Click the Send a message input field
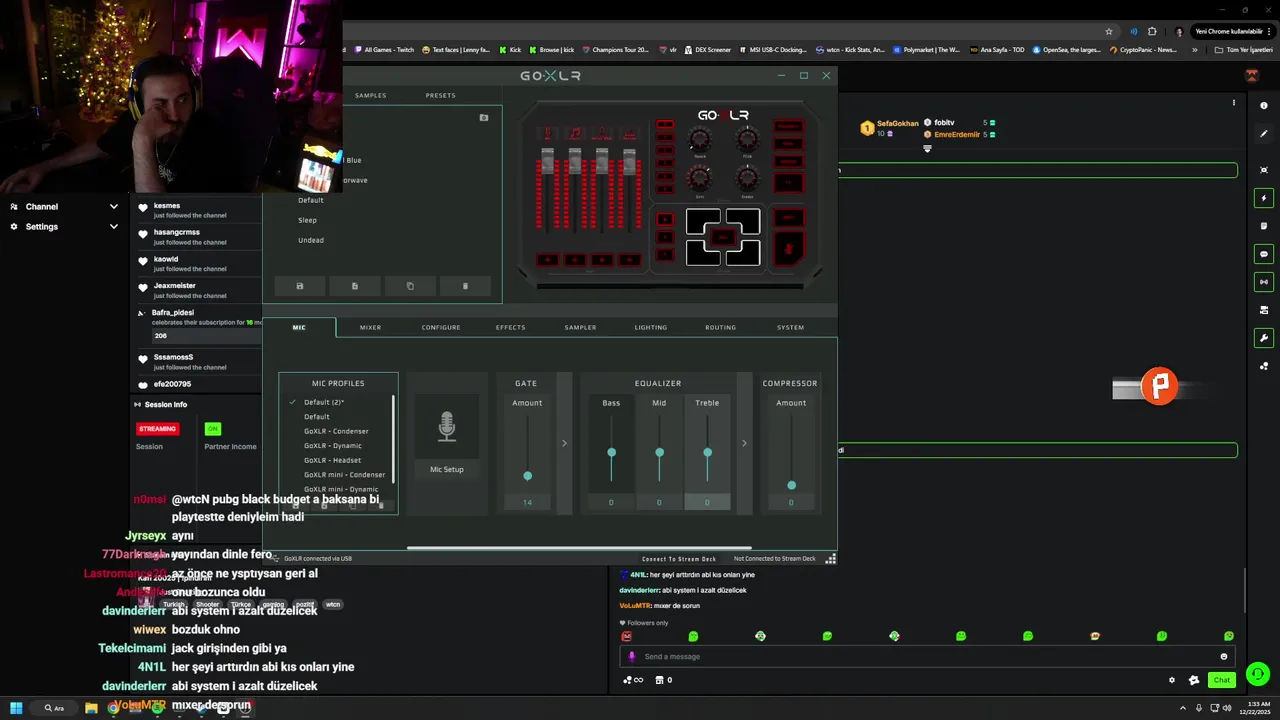 click(x=926, y=657)
